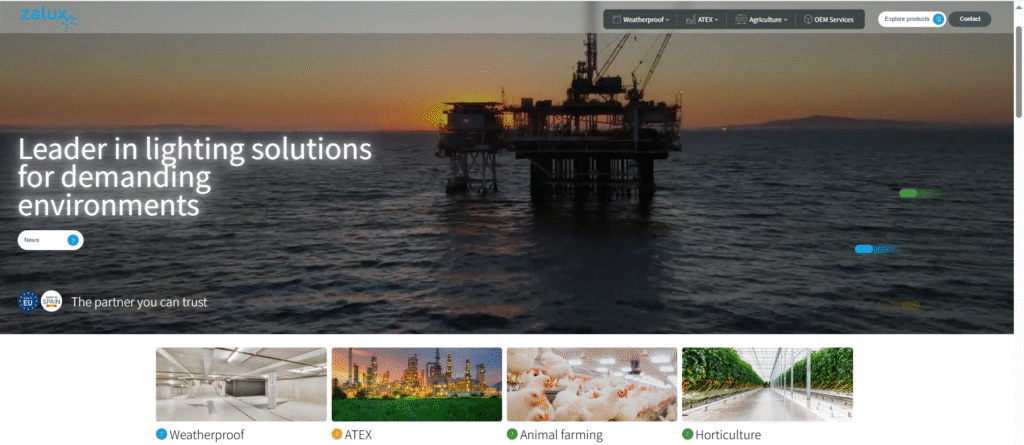Image resolution: width=1024 pixels, height=445 pixels.
Task: Click the EU flag badge
Action: (x=28, y=301)
